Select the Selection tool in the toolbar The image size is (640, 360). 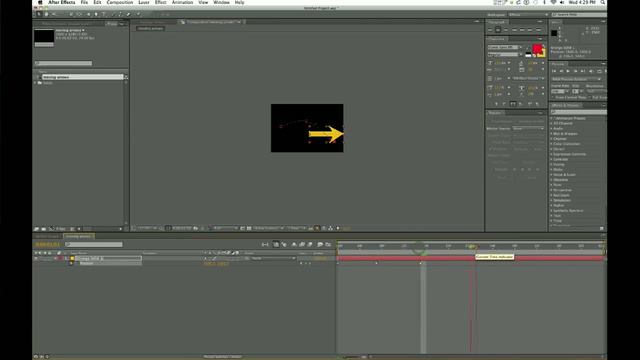(39, 14)
